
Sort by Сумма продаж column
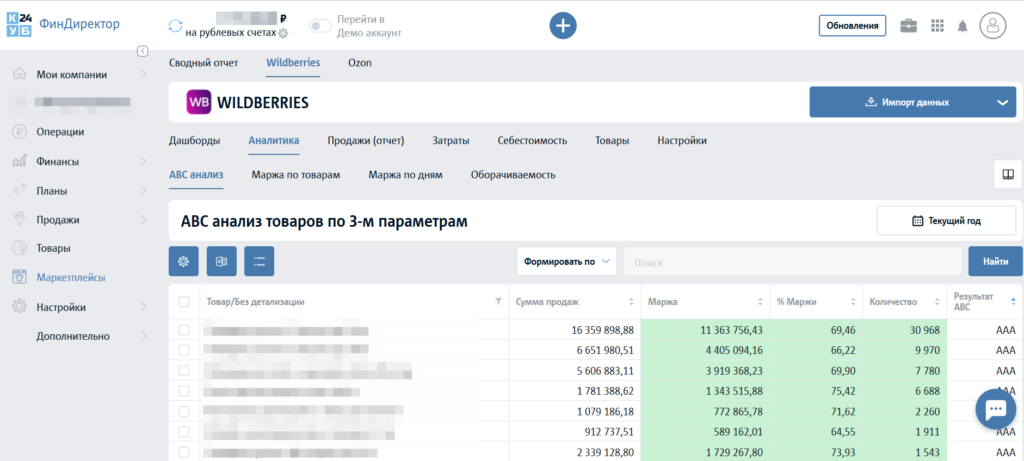point(631,302)
